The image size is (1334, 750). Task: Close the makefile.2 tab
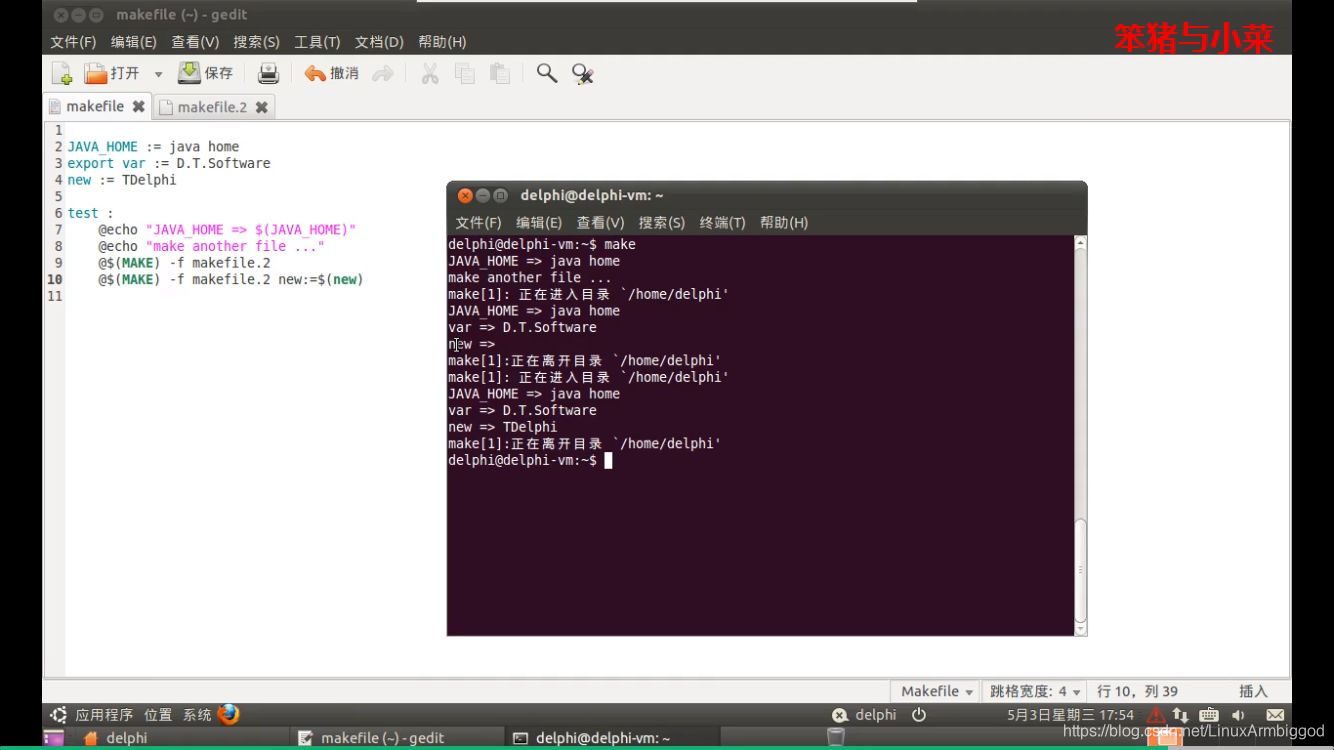point(261,107)
